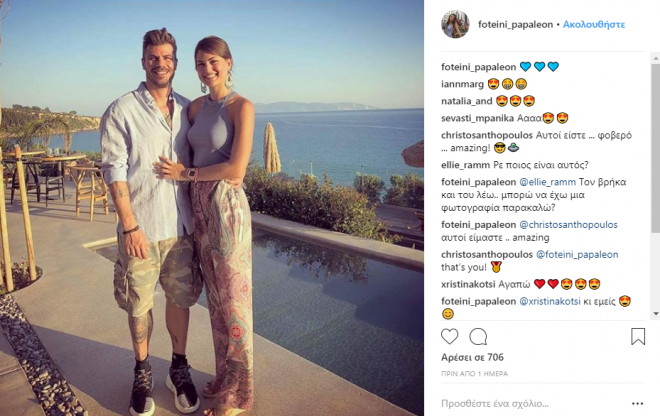Open commenter sevasti_mpanika's profile
This screenshot has width=660, height=416.
[x=477, y=118]
